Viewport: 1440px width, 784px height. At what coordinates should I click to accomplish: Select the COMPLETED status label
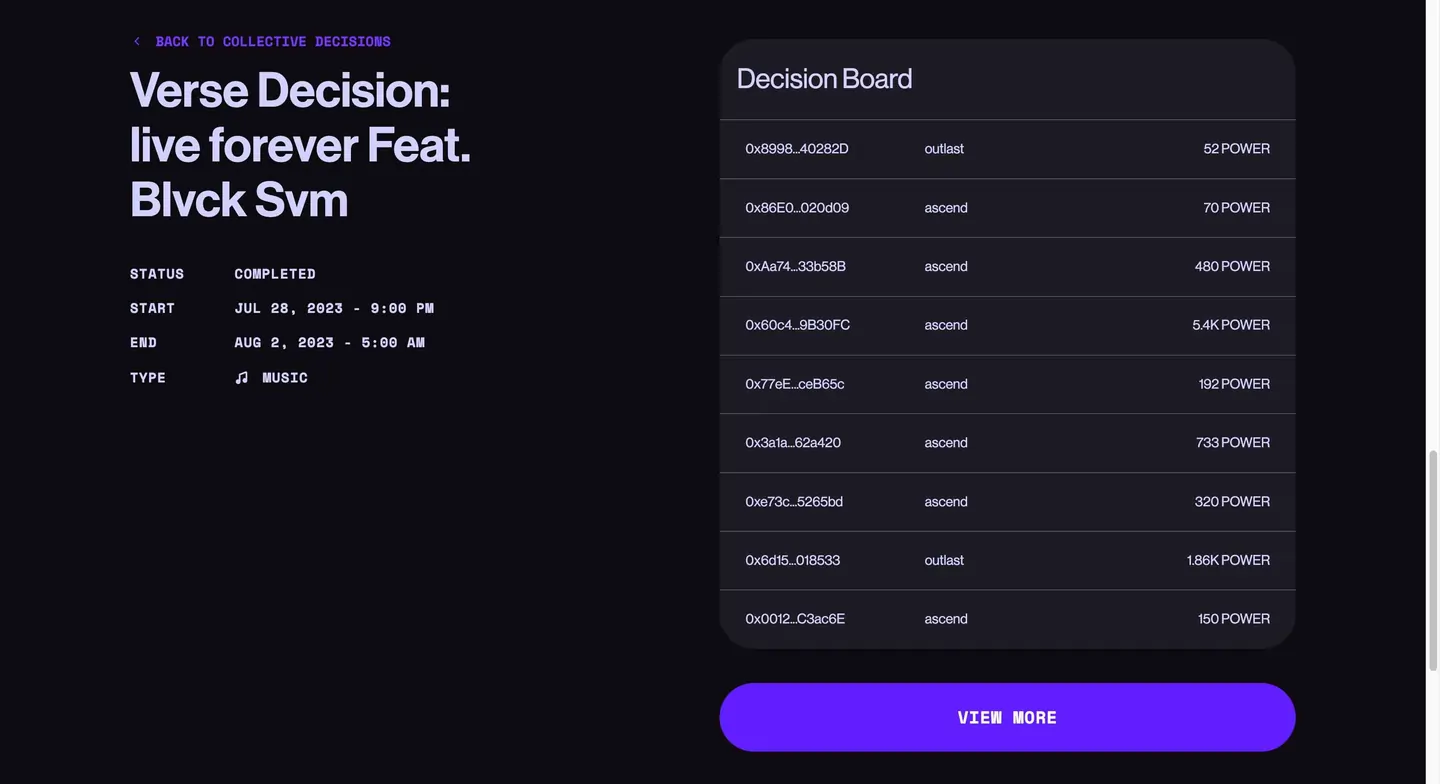point(275,274)
